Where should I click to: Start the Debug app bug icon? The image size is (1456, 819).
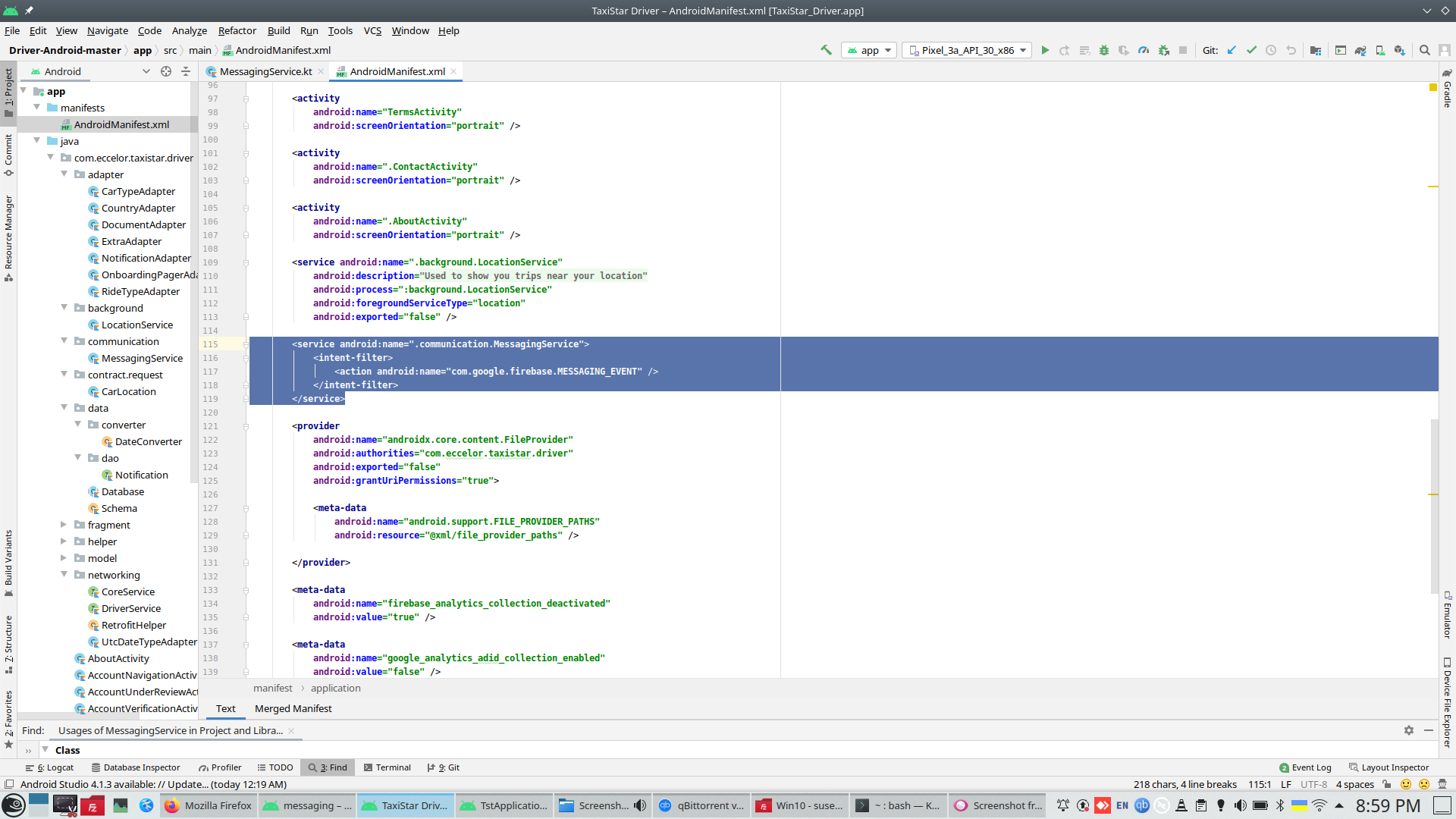pos(1104,50)
